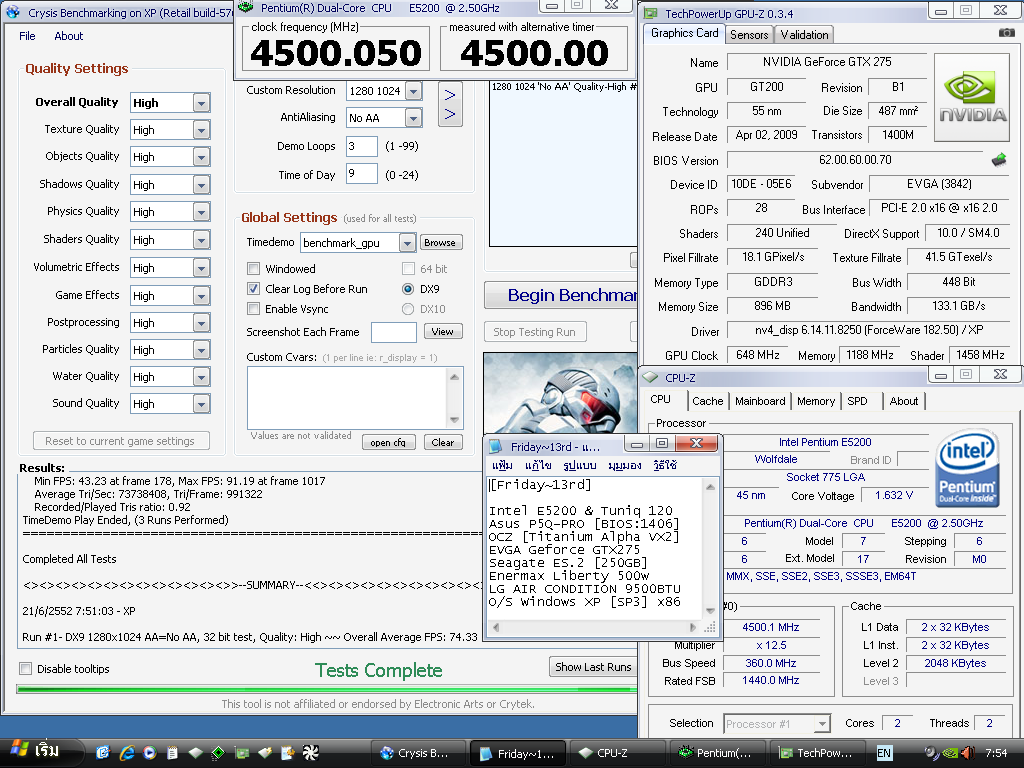
Task: Click the notepad quick launch icon
Action: point(172,753)
